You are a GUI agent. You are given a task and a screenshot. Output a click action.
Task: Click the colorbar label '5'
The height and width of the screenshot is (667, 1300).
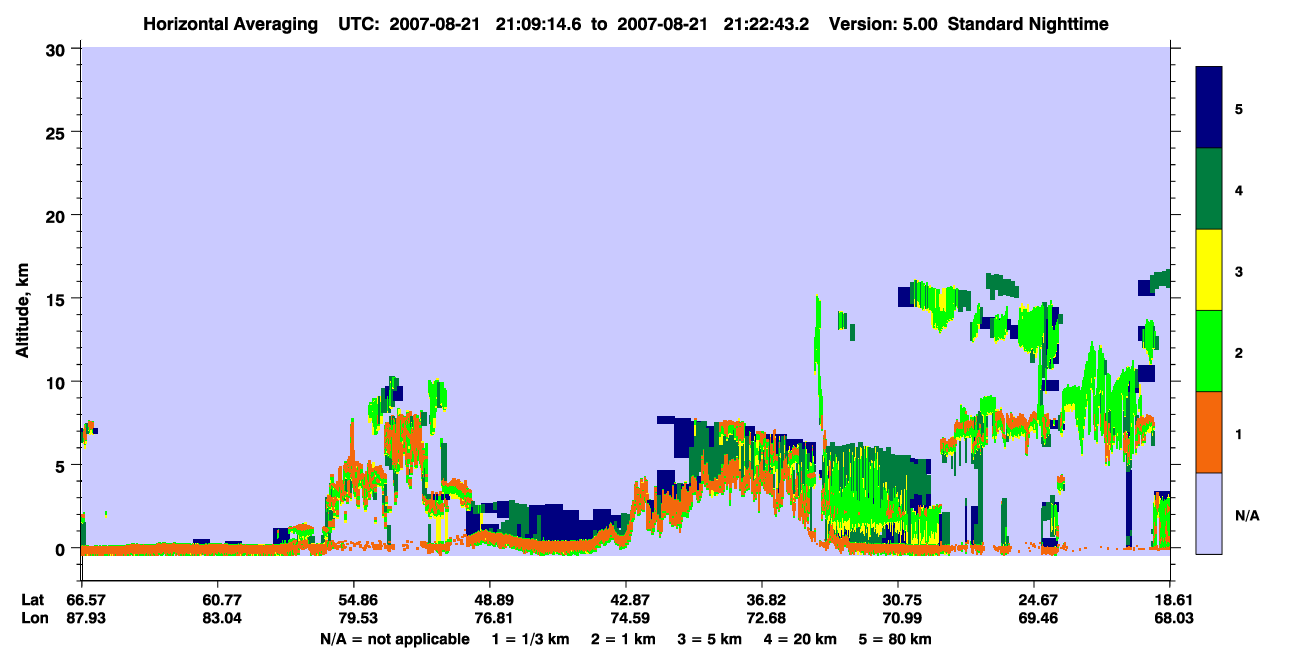[x=1239, y=108]
